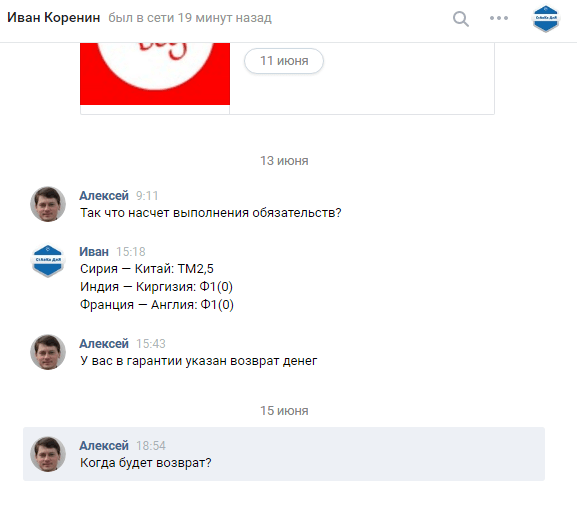Click Алексей's avatar in highlighted message

[48, 454]
